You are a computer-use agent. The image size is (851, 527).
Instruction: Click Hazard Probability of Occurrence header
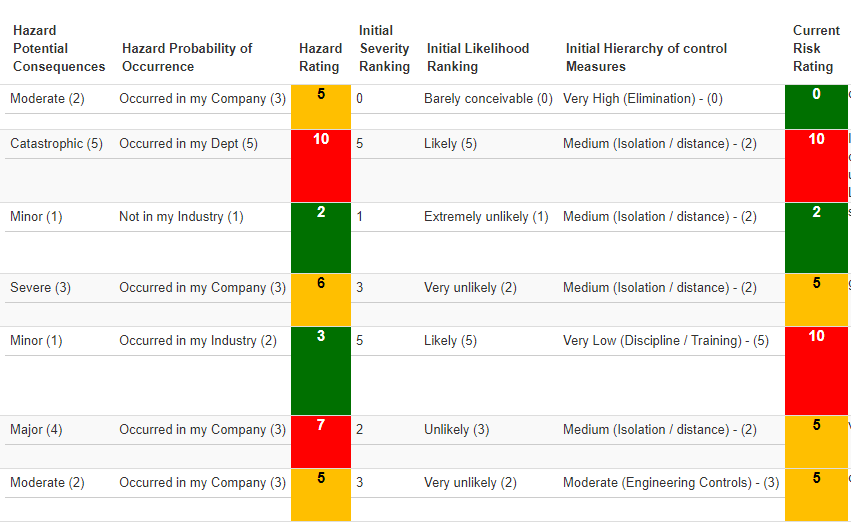187,57
